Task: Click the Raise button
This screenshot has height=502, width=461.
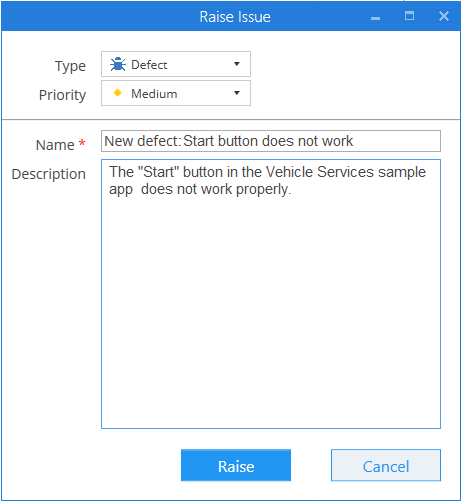Action: point(236,465)
